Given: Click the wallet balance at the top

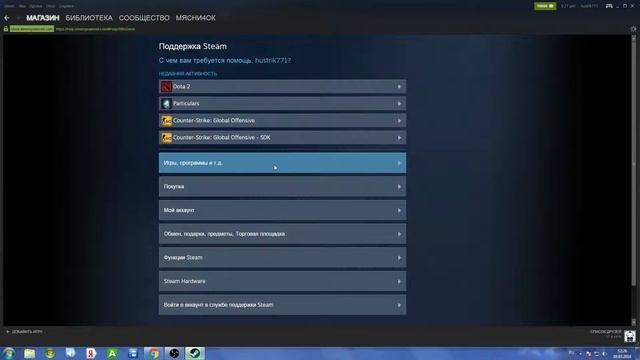Looking at the screenshot, I should 568,6.
